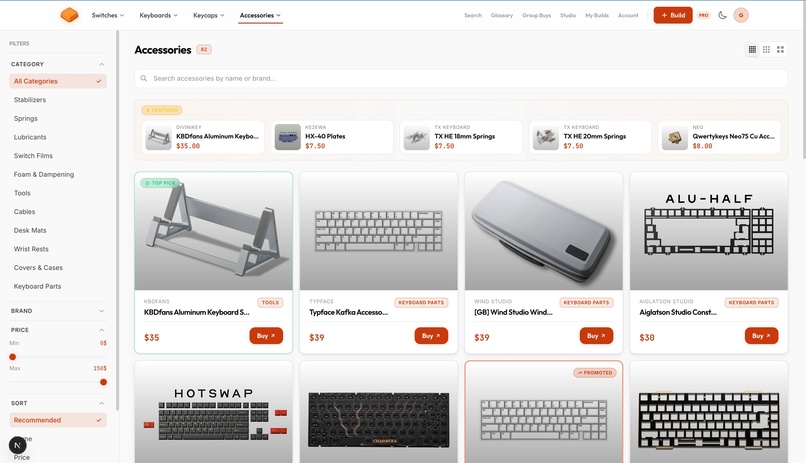The height and width of the screenshot is (463, 806).
Task: Toggle dark mode moon icon
Action: (x=722, y=15)
